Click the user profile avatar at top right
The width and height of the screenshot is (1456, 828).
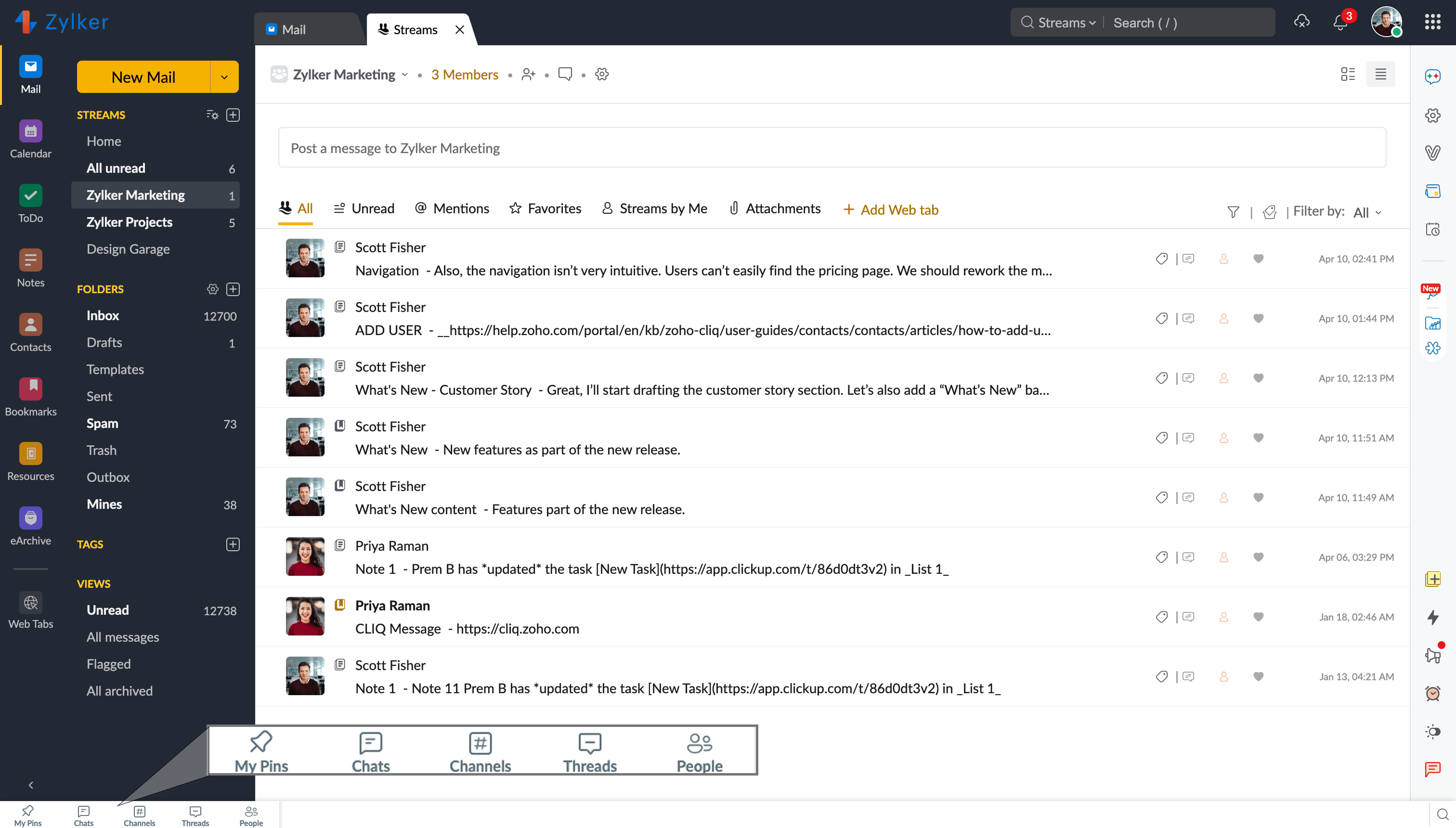pos(1387,22)
